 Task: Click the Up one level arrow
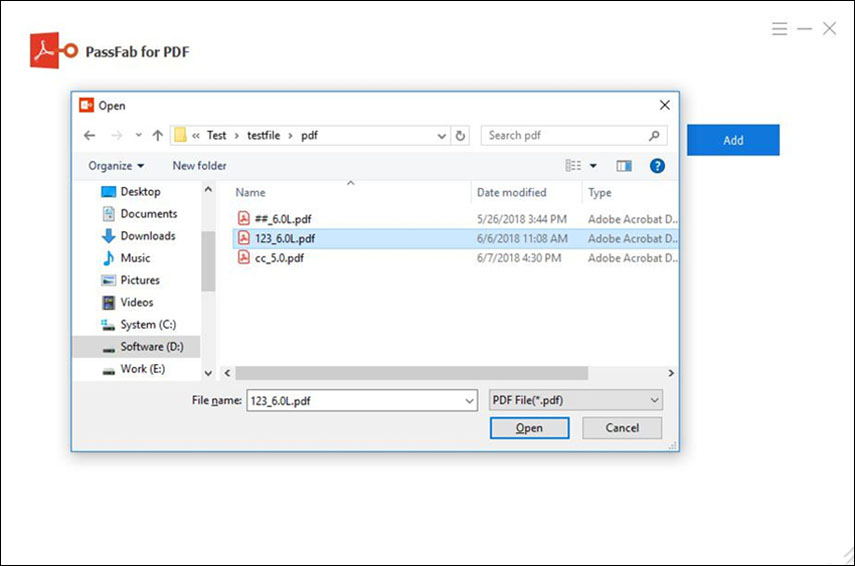[157, 135]
